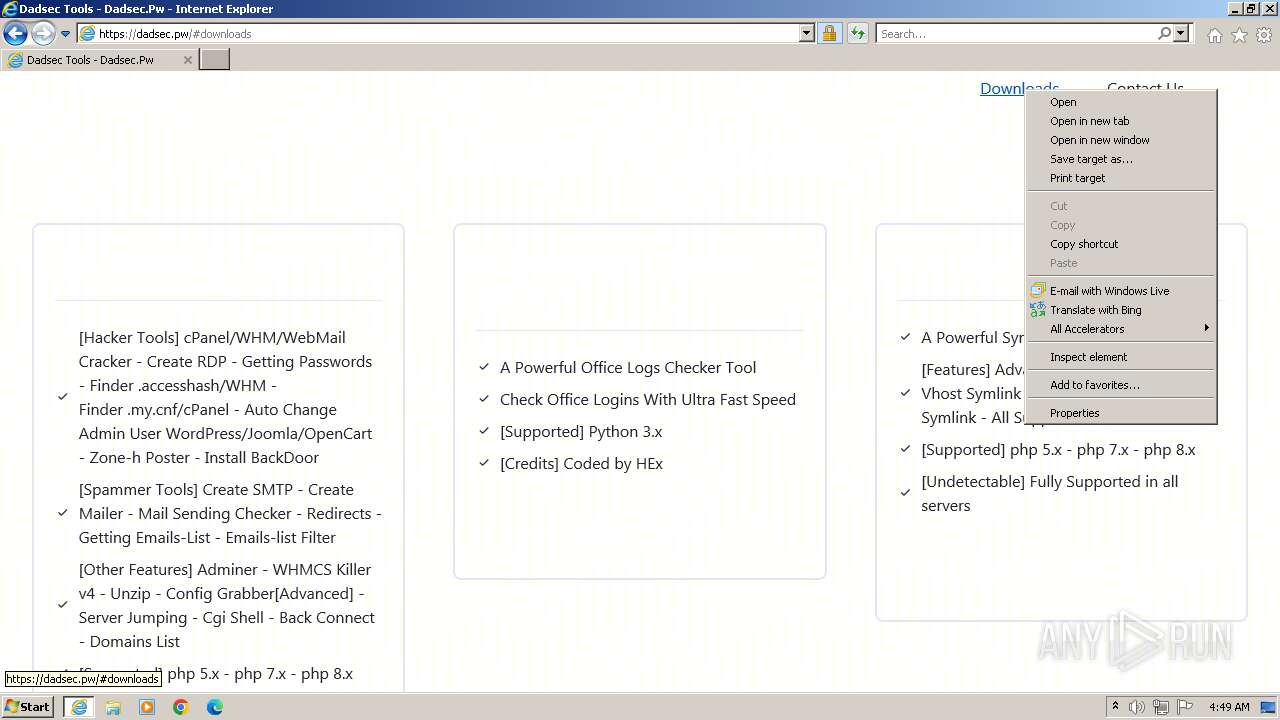Choose Inspect element menu entry

(x=1088, y=357)
